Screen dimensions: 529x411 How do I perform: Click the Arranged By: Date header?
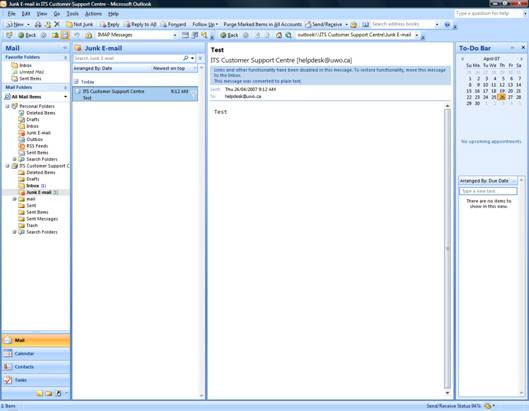pyautogui.click(x=93, y=68)
